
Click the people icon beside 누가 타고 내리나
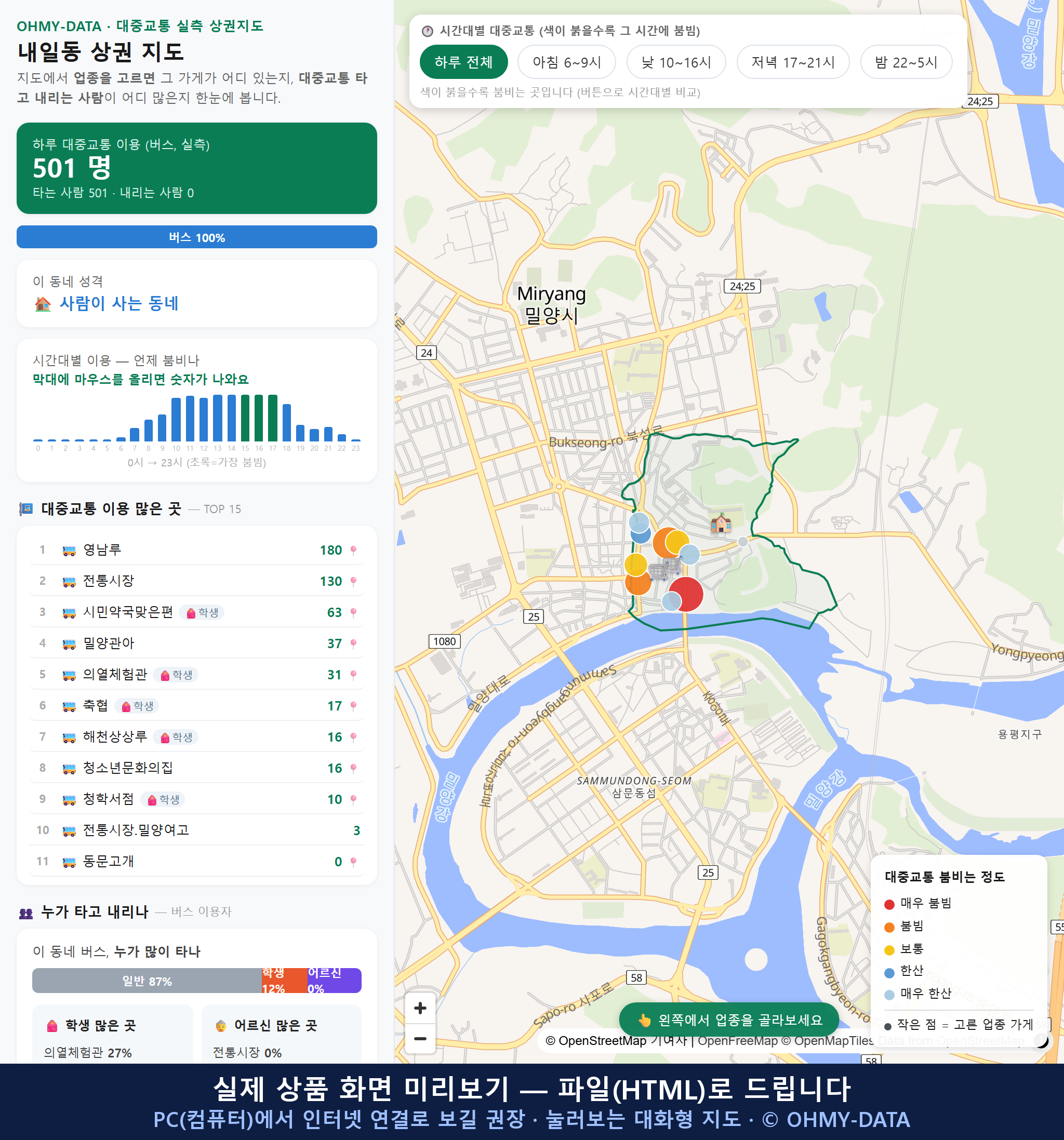pyautogui.click(x=26, y=913)
